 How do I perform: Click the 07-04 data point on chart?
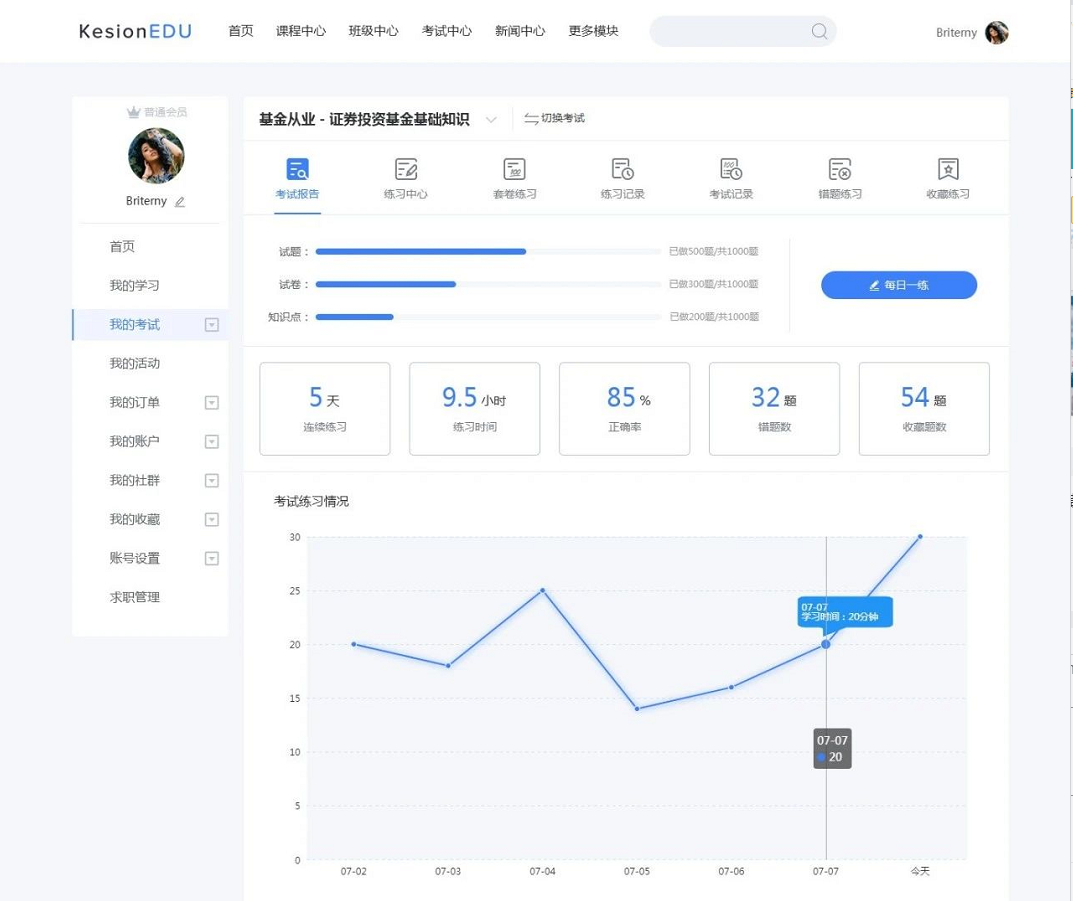(x=542, y=590)
